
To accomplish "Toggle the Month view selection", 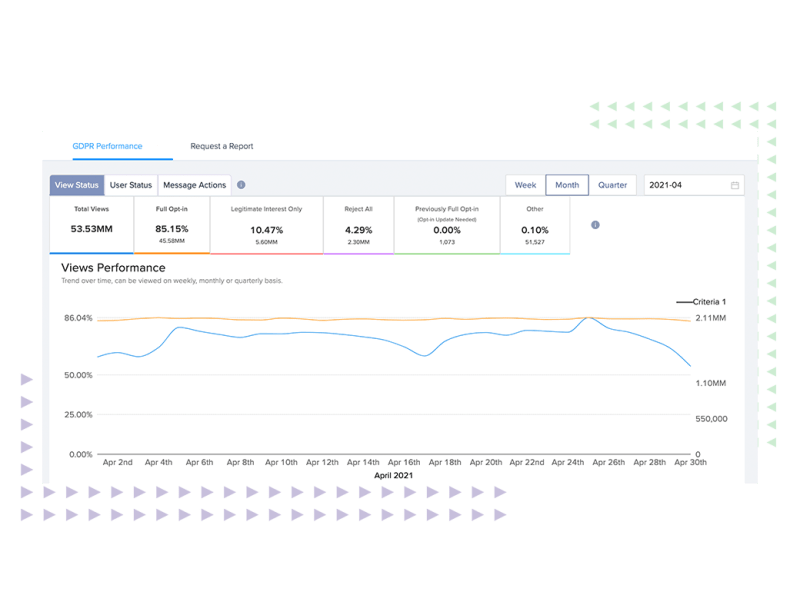I will [x=567, y=185].
